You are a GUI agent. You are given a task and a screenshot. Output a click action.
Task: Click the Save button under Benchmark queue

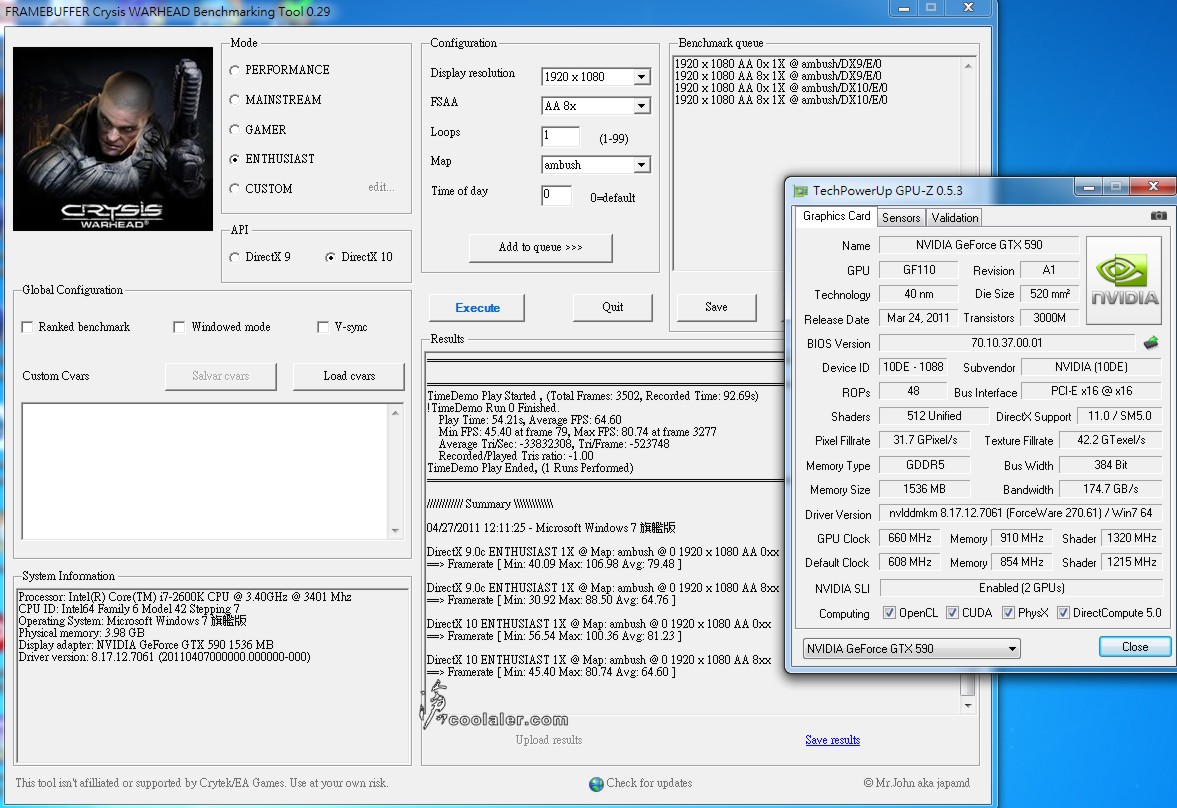[716, 307]
